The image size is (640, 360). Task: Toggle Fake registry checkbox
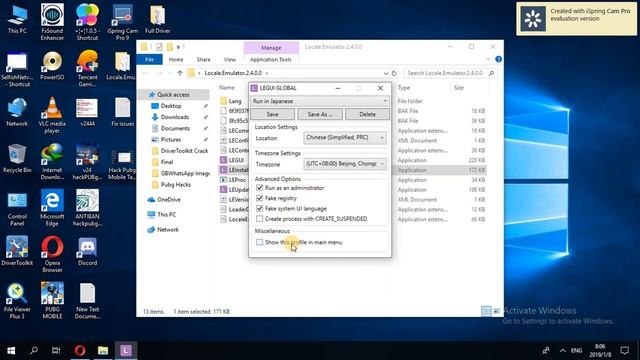pos(260,198)
